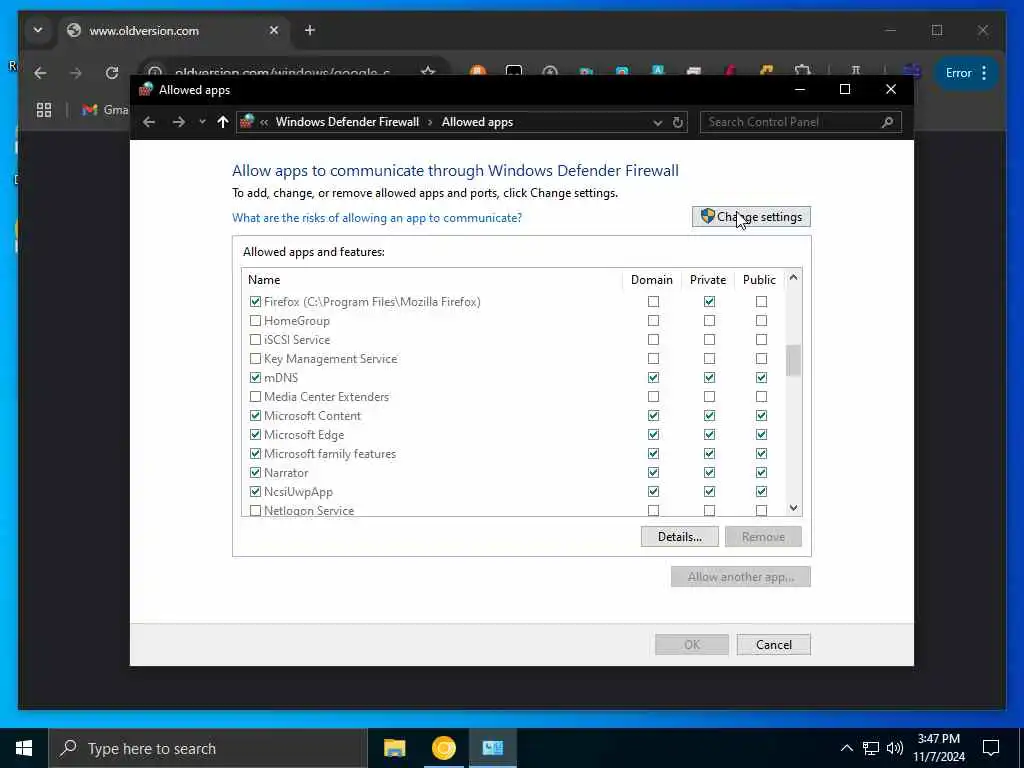Viewport: 1024px width, 768px height.
Task: Toggle iSCSI Service checkbox
Action: pos(255,340)
